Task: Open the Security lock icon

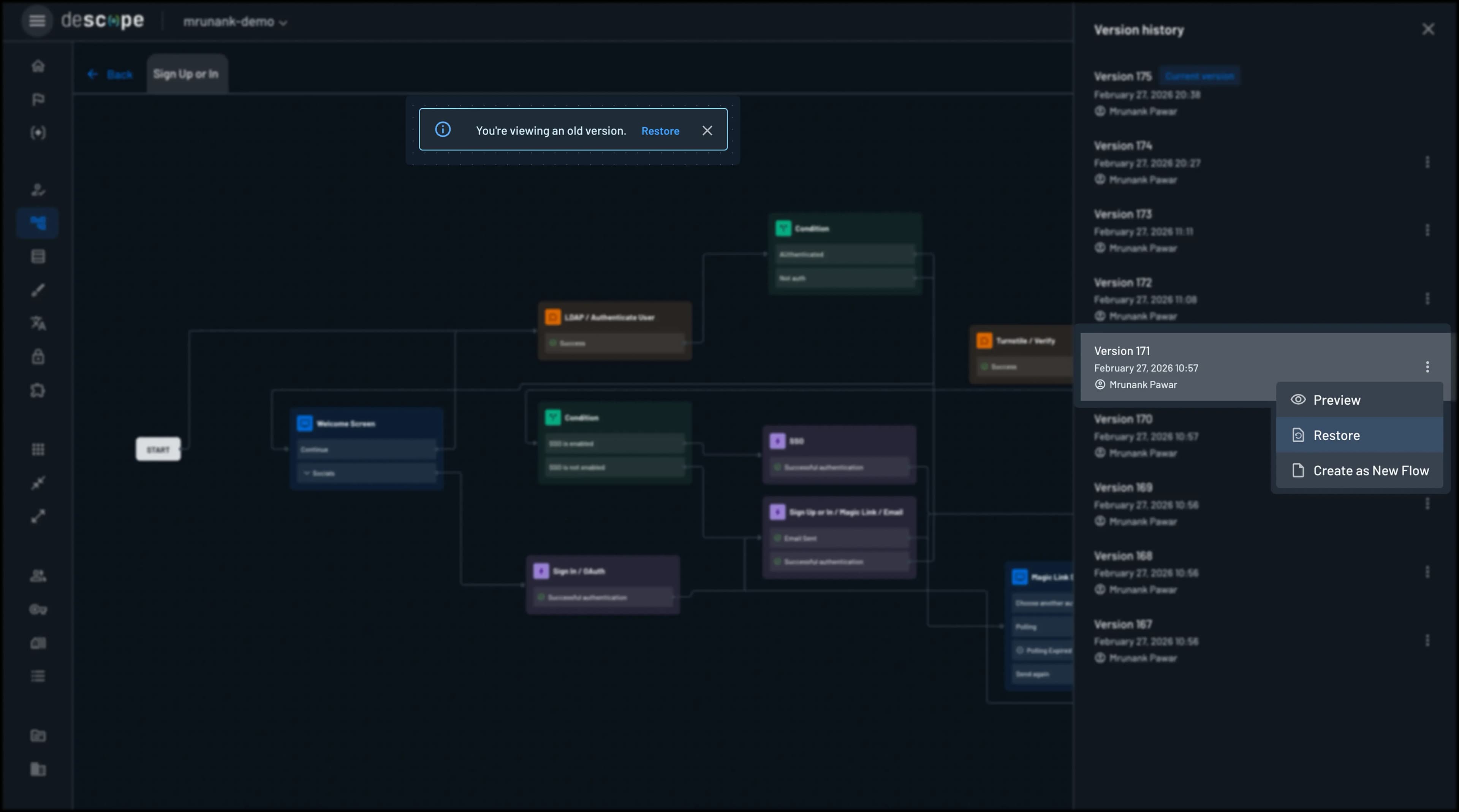Action: click(x=38, y=356)
